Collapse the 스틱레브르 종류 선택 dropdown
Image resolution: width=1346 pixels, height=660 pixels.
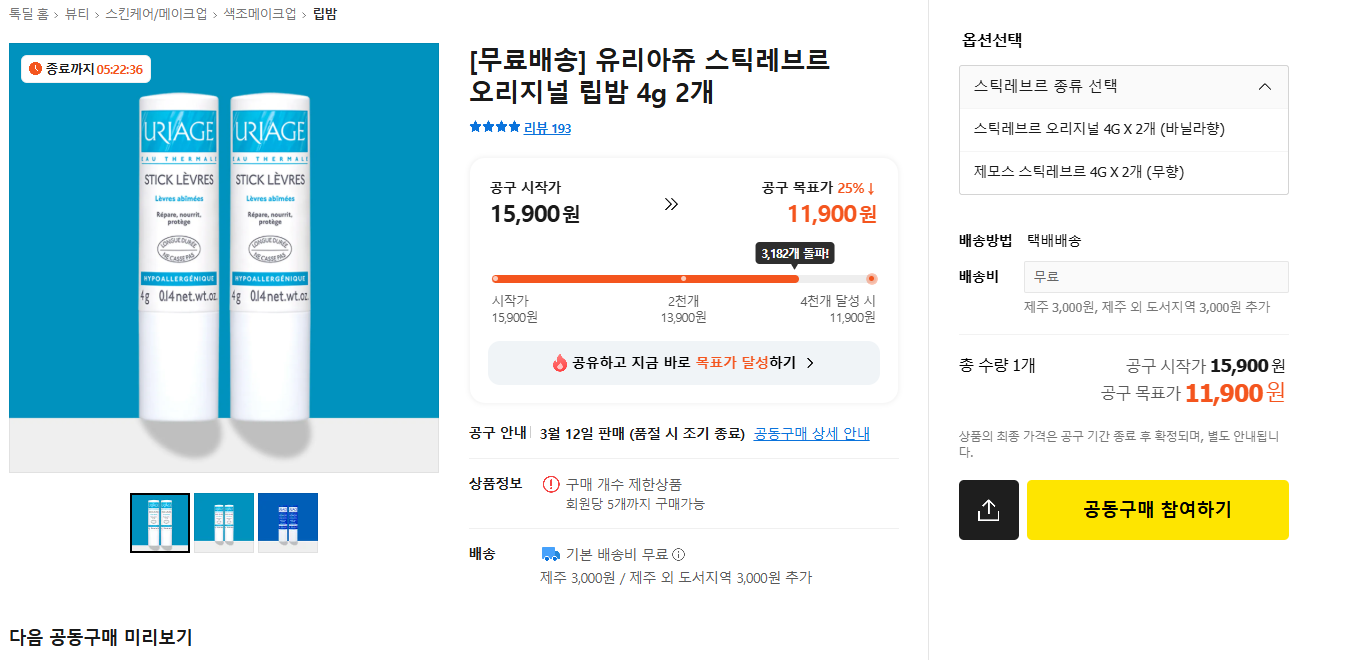click(x=1264, y=87)
